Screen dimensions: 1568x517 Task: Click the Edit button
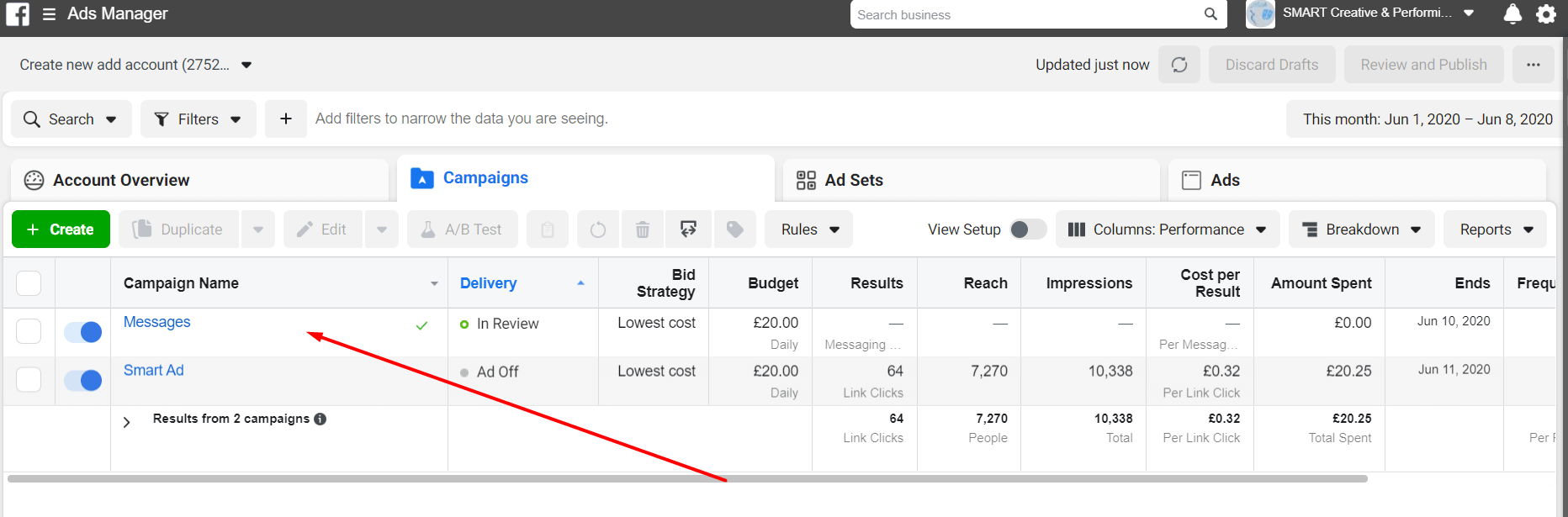[323, 229]
